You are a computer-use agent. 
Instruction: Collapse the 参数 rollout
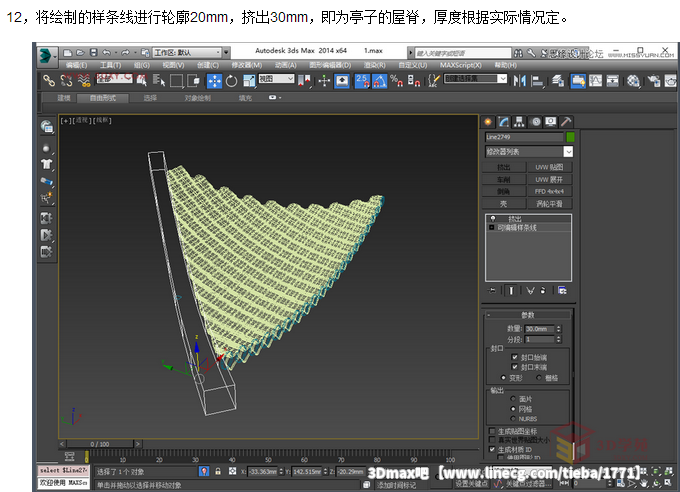coord(528,315)
